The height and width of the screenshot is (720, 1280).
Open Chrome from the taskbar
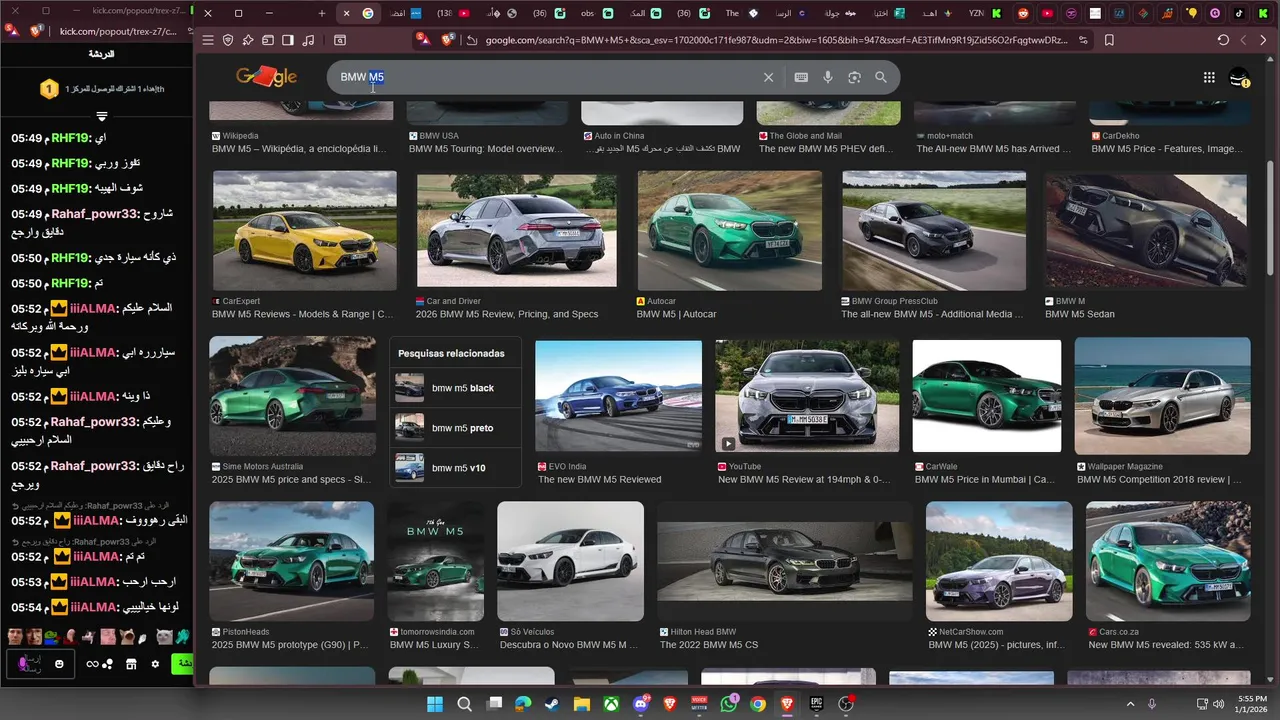(x=758, y=704)
